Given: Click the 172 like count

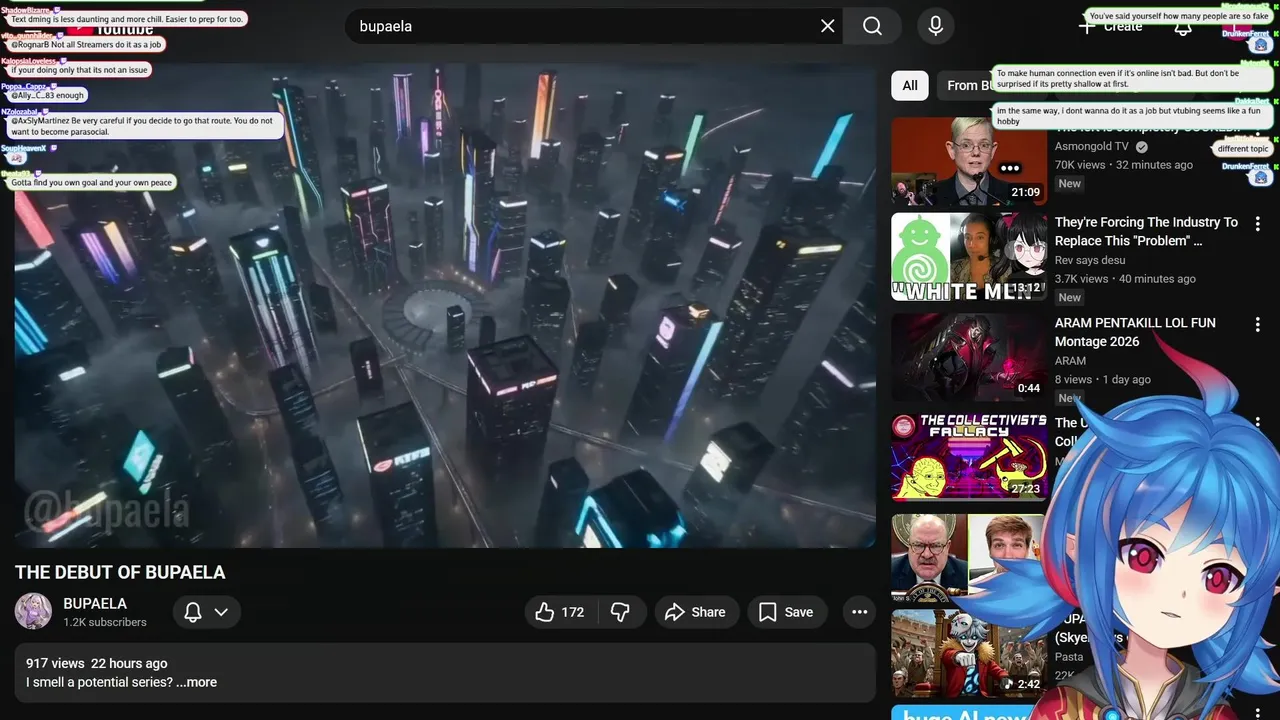Looking at the screenshot, I should (573, 612).
